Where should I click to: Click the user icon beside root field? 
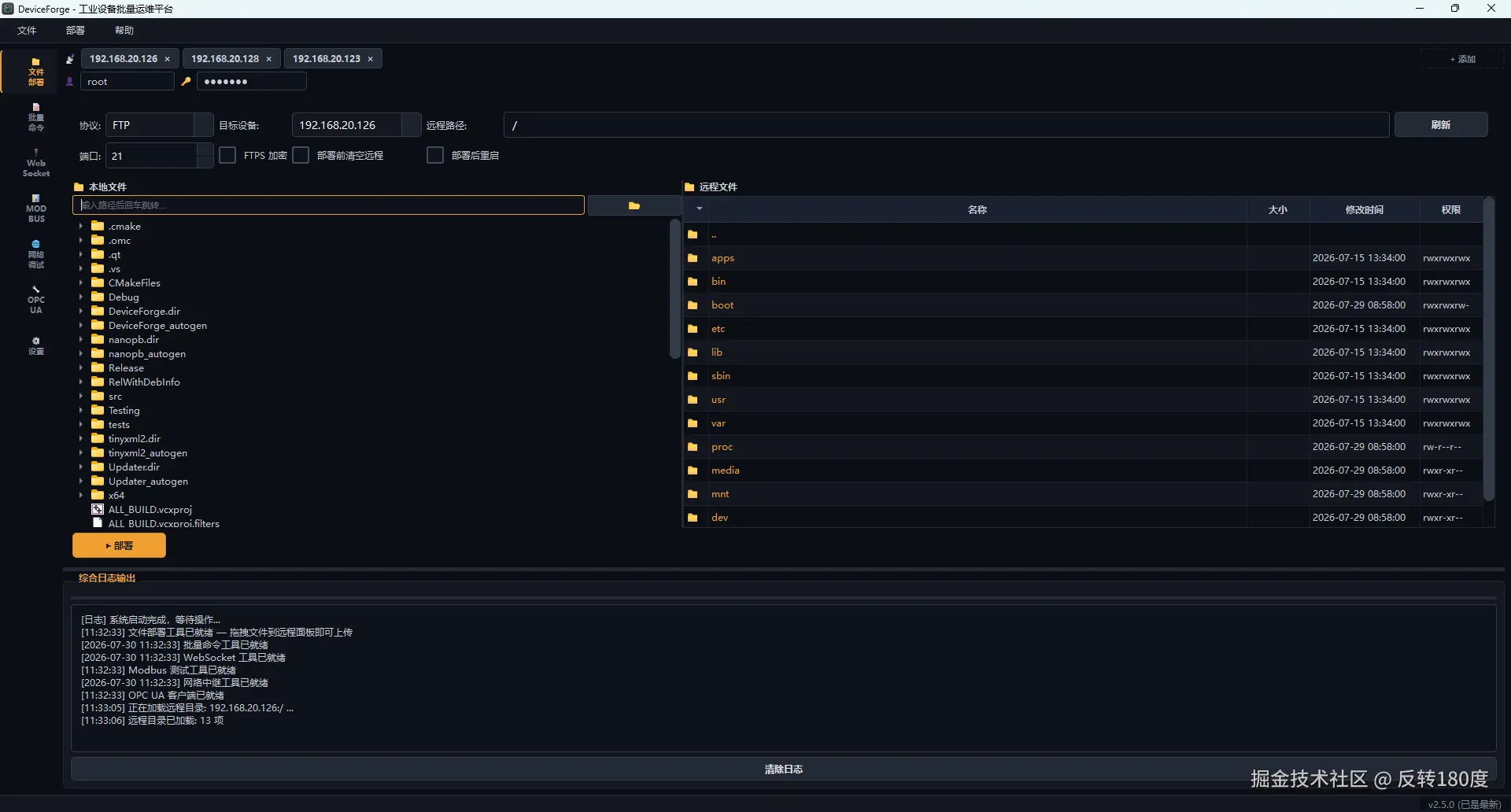pyautogui.click(x=70, y=81)
